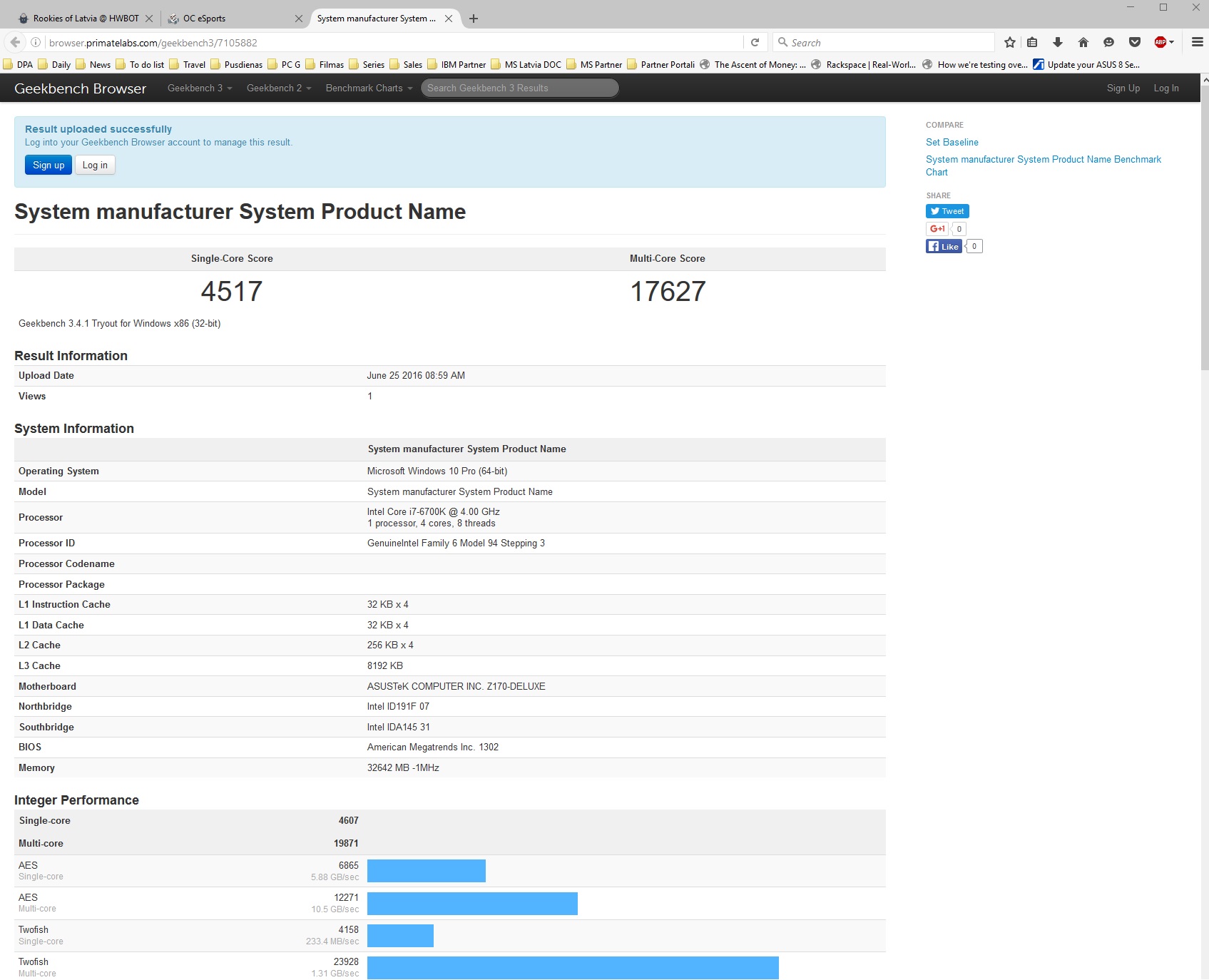Viewport: 1209px width, 980px height.
Task: Open the Sales bookmarks folder
Action: [407, 64]
